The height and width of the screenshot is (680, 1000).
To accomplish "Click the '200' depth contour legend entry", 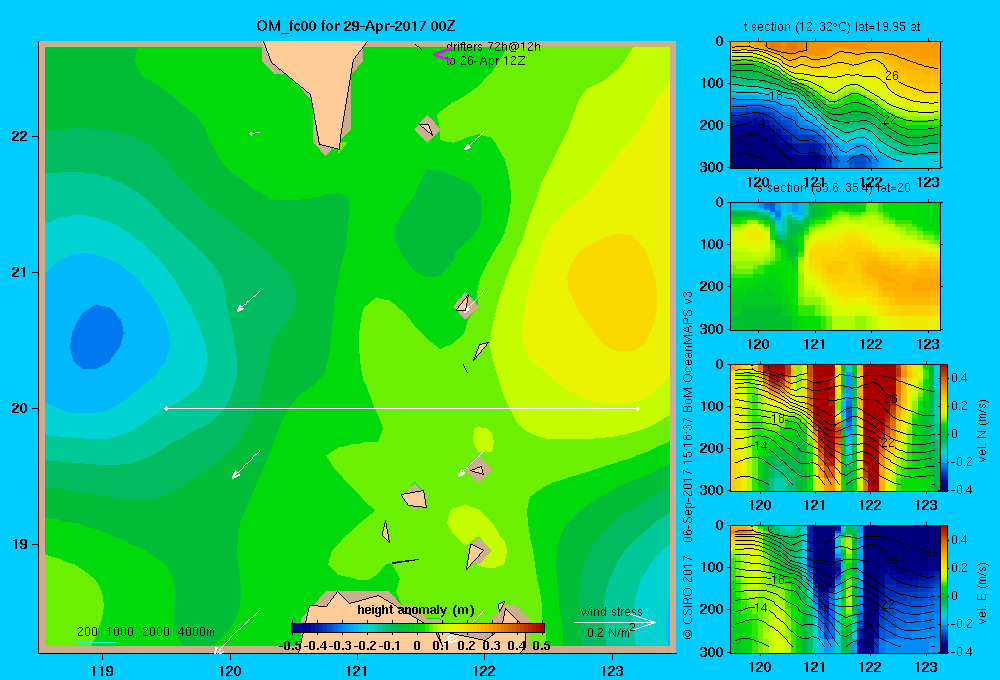I will pos(87,632).
